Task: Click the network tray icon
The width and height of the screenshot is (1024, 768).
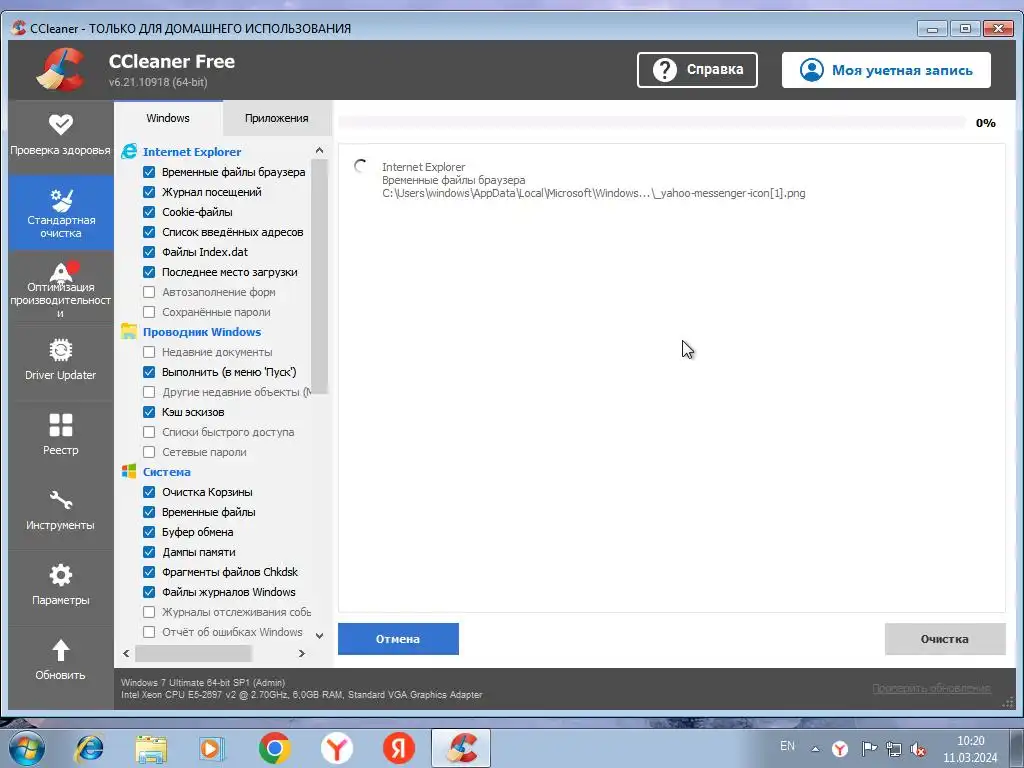Action: tap(893, 749)
